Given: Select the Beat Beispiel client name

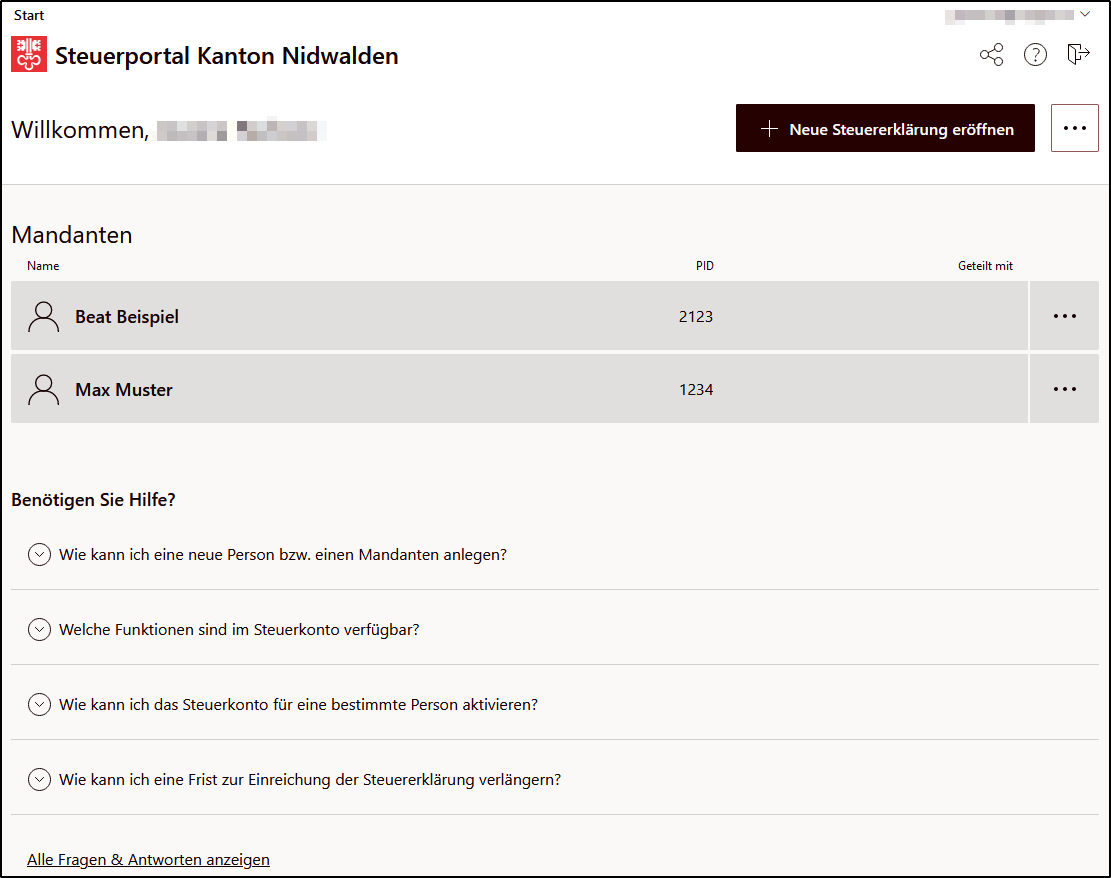Looking at the screenshot, I should (x=127, y=317).
